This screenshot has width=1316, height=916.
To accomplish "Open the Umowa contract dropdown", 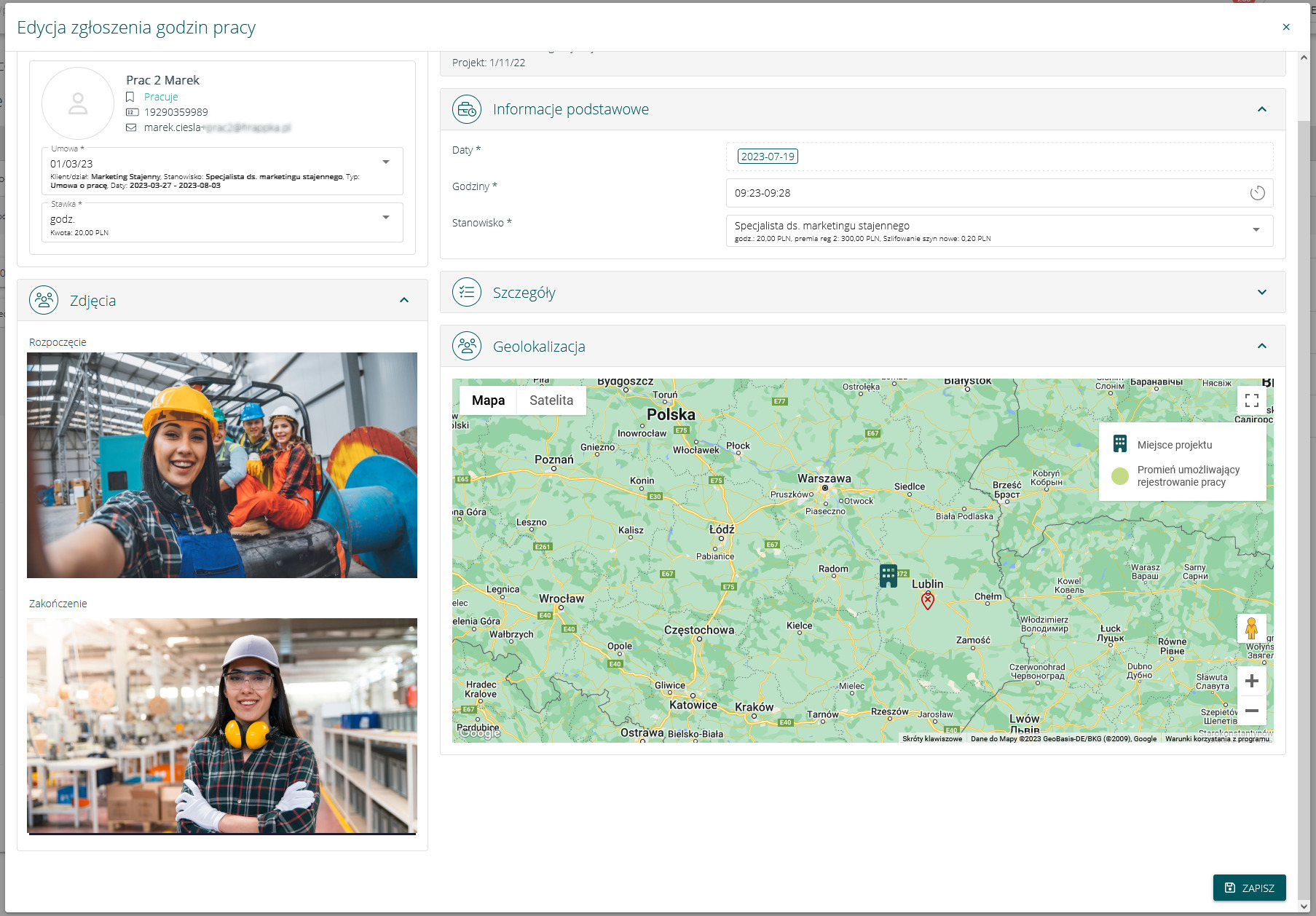I will pyautogui.click(x=386, y=162).
